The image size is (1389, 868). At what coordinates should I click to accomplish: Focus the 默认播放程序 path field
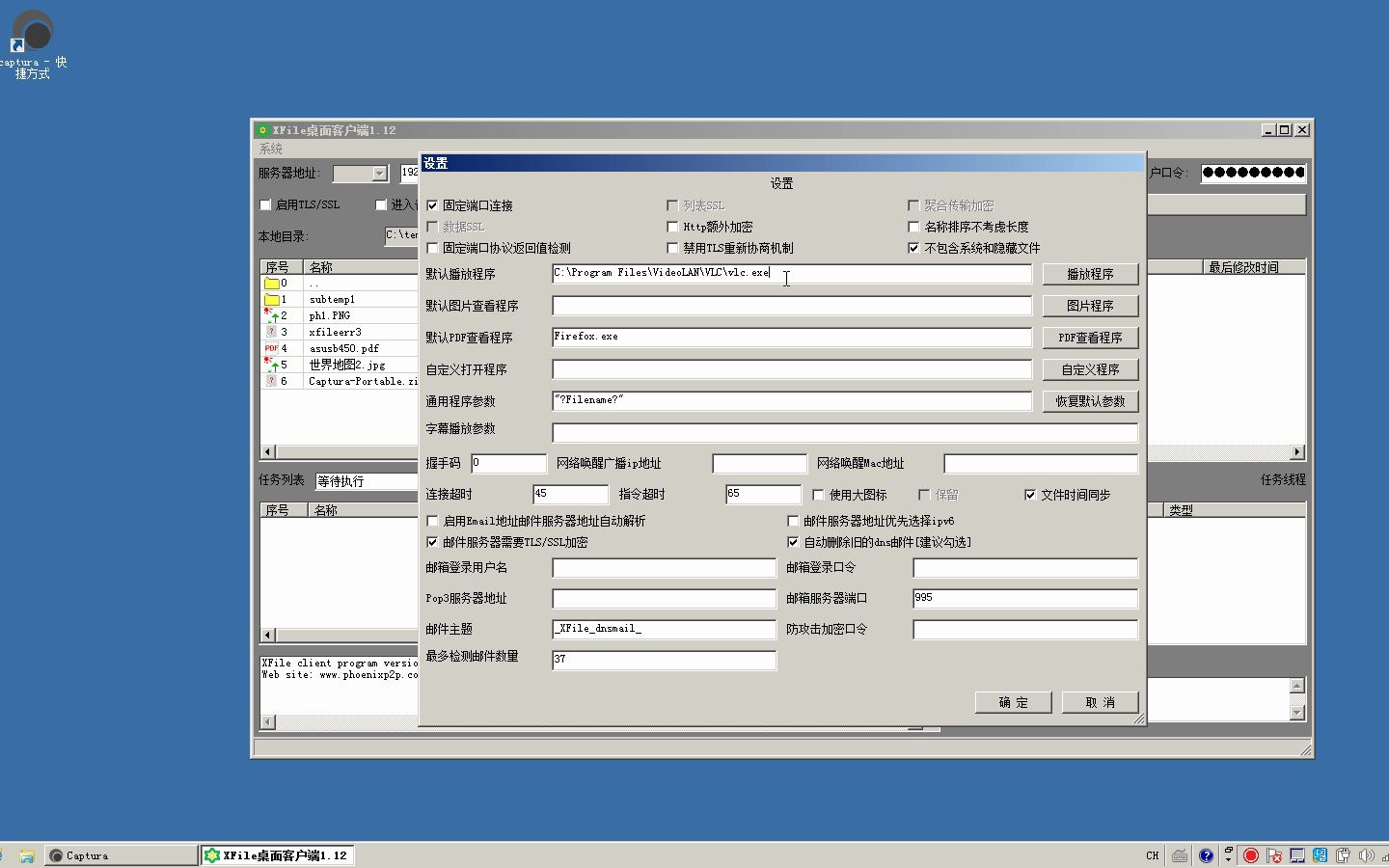[x=792, y=274]
